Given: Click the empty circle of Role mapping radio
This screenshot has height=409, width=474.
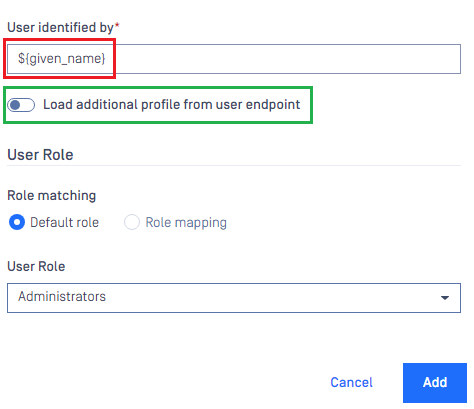Looking at the screenshot, I should tap(132, 222).
